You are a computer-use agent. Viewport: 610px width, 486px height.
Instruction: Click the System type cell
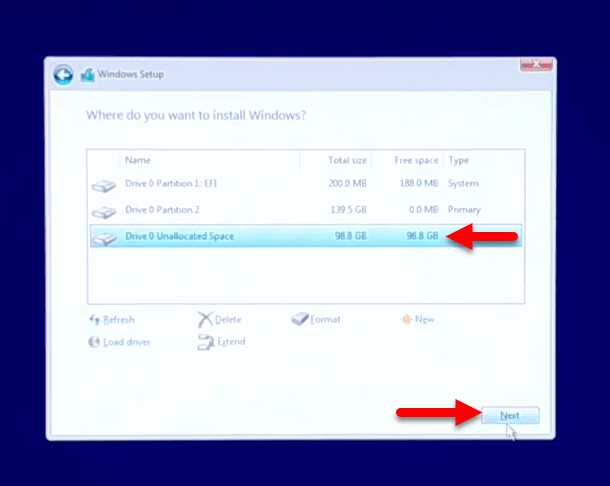click(x=463, y=183)
